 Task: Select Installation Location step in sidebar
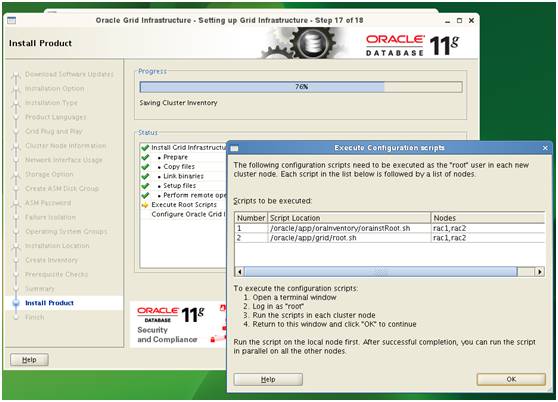pyautogui.click(x=57, y=246)
